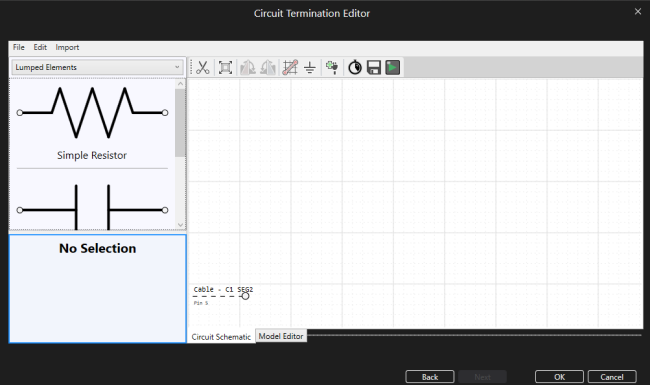Close the Circuit Termination Editor dialog
This screenshot has height=385, width=650.
638,12
